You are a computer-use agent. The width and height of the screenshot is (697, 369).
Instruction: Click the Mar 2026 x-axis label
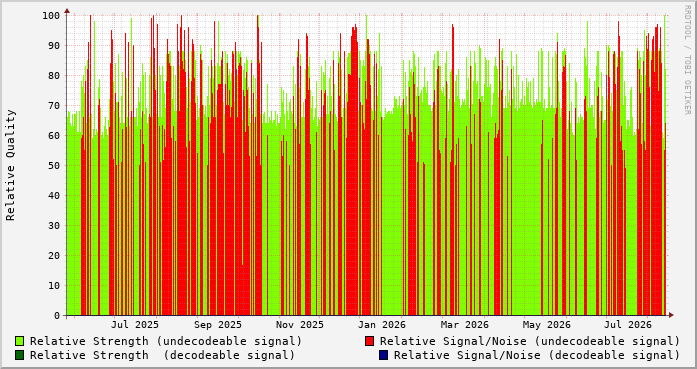465,325
